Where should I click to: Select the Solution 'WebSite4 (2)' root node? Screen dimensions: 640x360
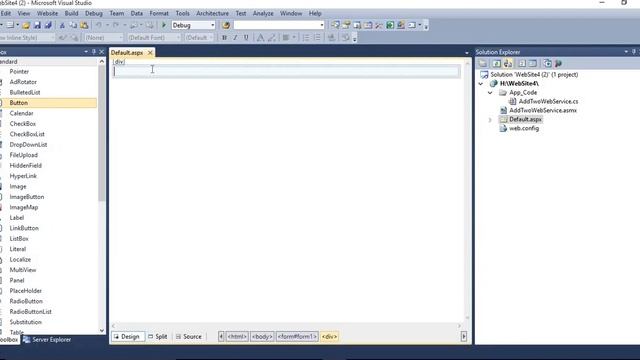pyautogui.click(x=534, y=75)
